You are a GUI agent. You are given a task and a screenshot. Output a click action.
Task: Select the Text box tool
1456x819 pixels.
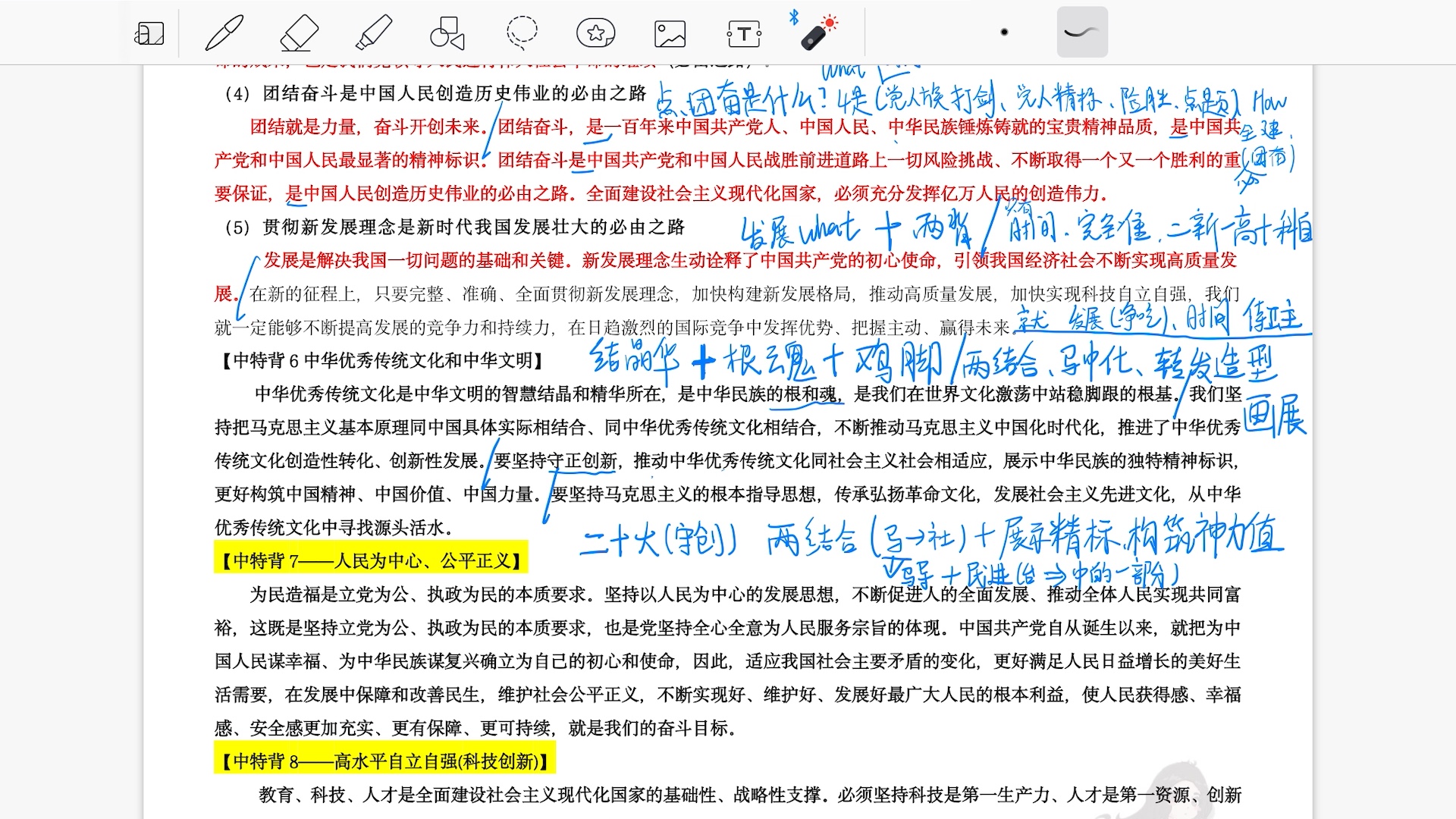(745, 33)
